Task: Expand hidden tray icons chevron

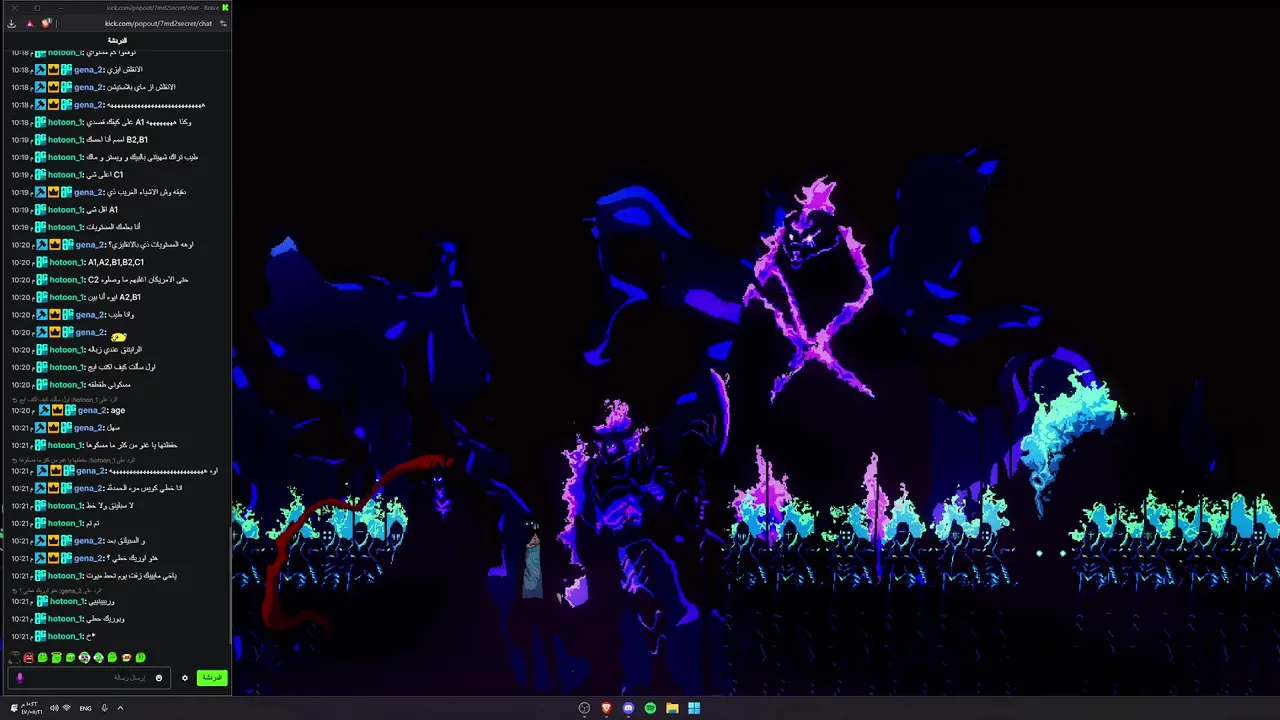Action: click(x=120, y=708)
